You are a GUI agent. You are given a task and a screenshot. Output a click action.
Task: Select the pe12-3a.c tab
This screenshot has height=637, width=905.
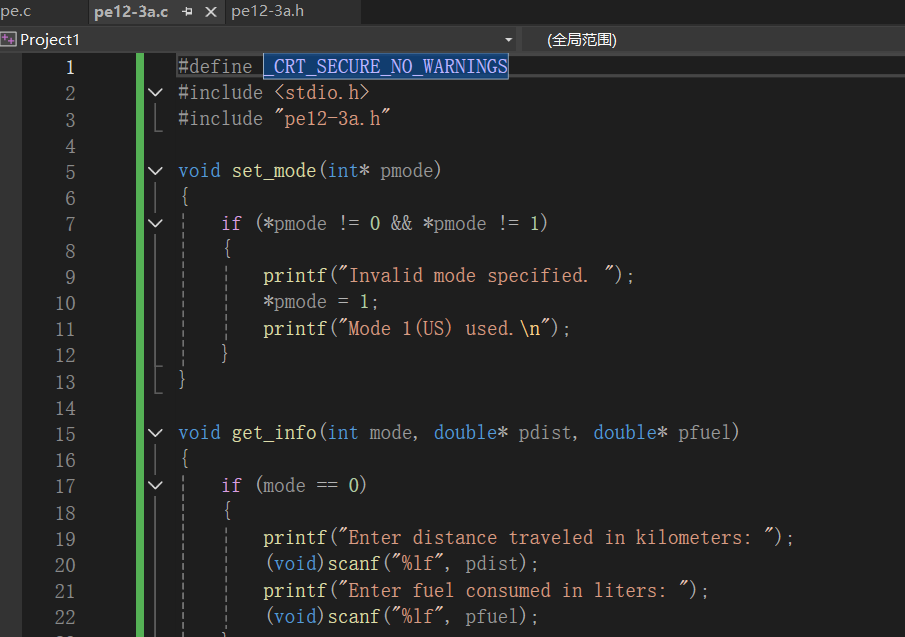[131, 12]
